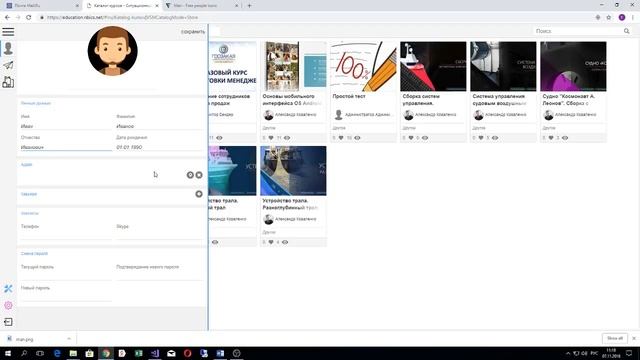Edit the Отчество field
The image size is (640, 360).
pos(66,147)
